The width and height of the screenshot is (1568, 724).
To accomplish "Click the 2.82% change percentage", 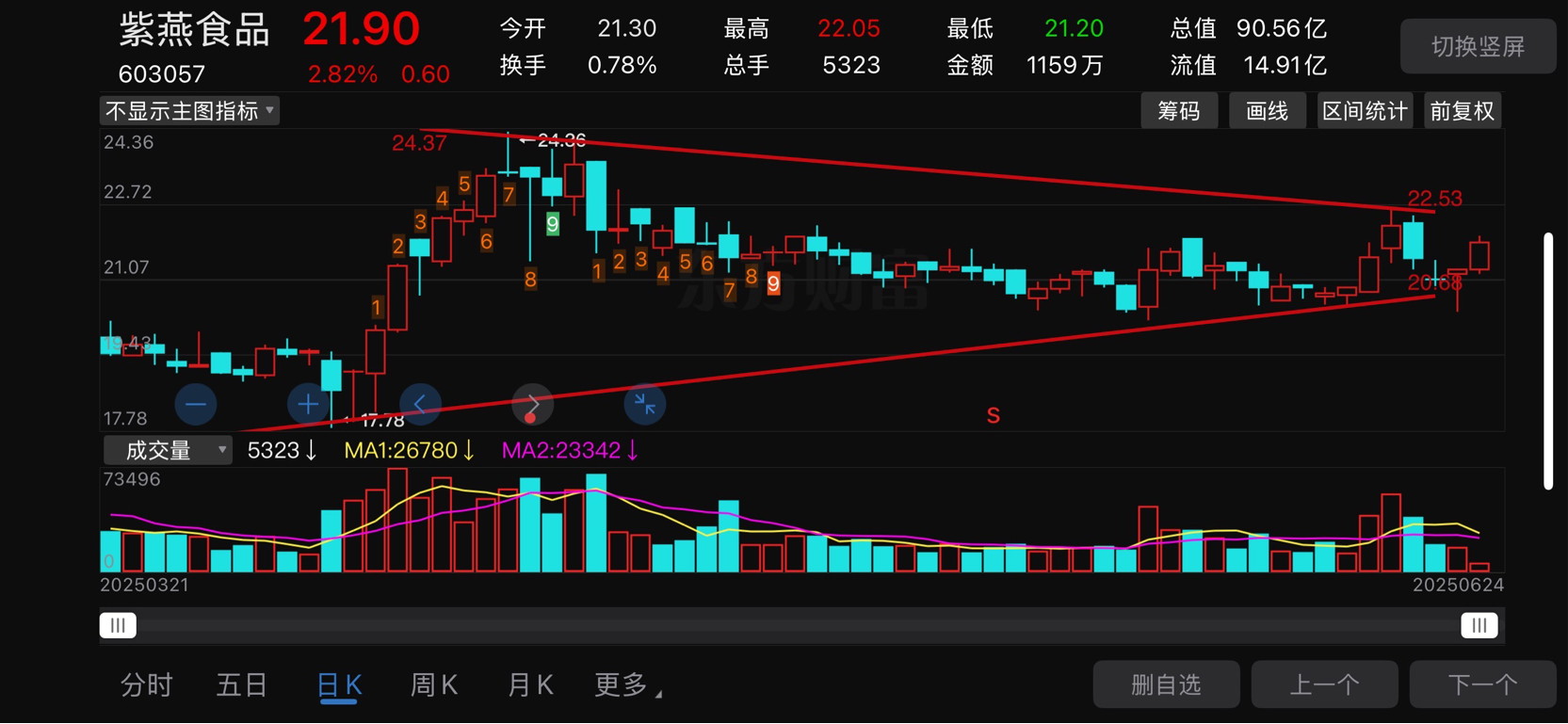I will click(x=343, y=74).
